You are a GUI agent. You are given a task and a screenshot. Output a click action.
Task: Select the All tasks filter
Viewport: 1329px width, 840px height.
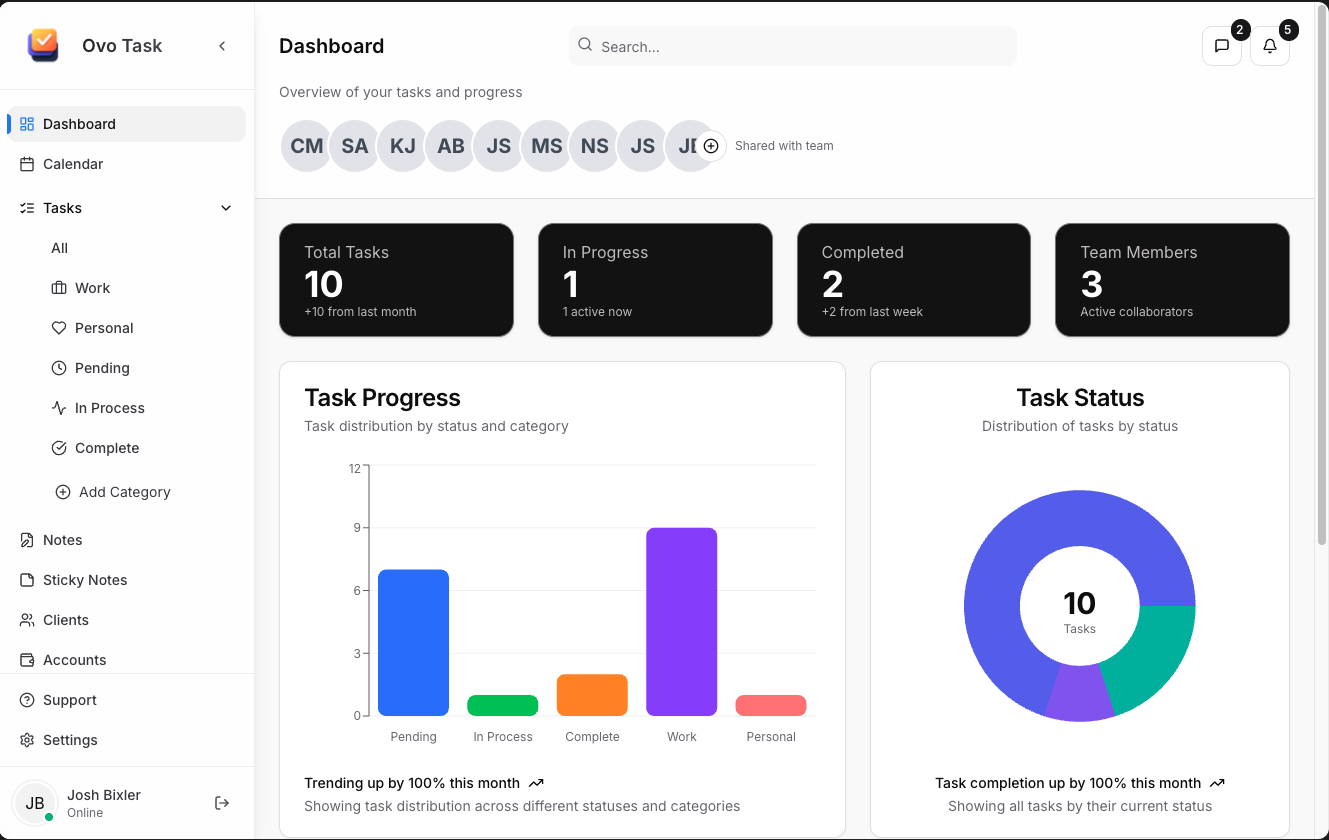point(59,248)
